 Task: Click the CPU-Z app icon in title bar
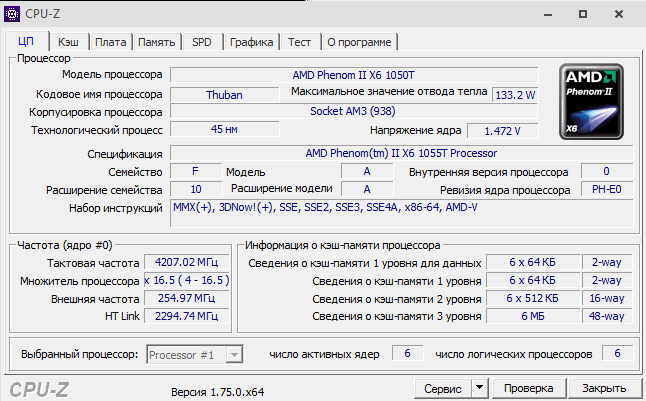[x=12, y=14]
